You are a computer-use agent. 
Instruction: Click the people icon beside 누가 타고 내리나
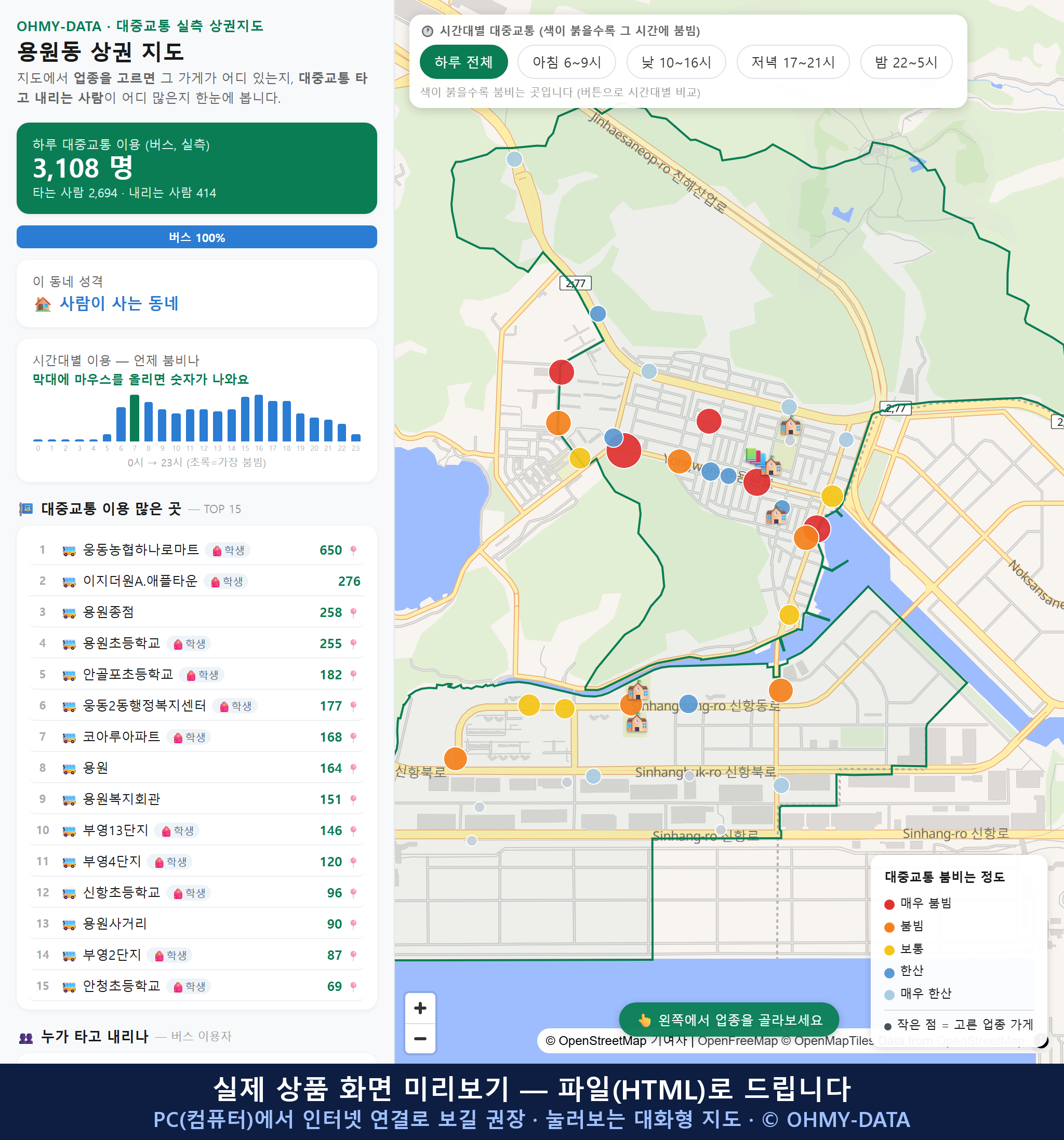(x=26, y=1037)
